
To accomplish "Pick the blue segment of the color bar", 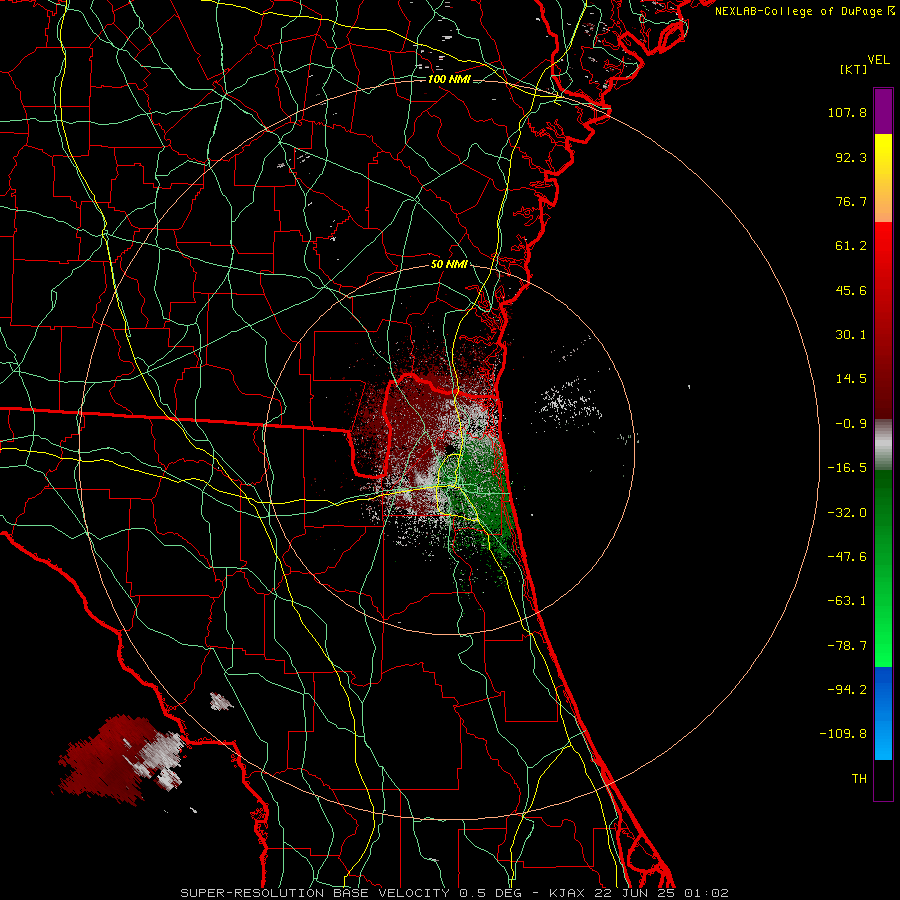I will pyautogui.click(x=883, y=713).
